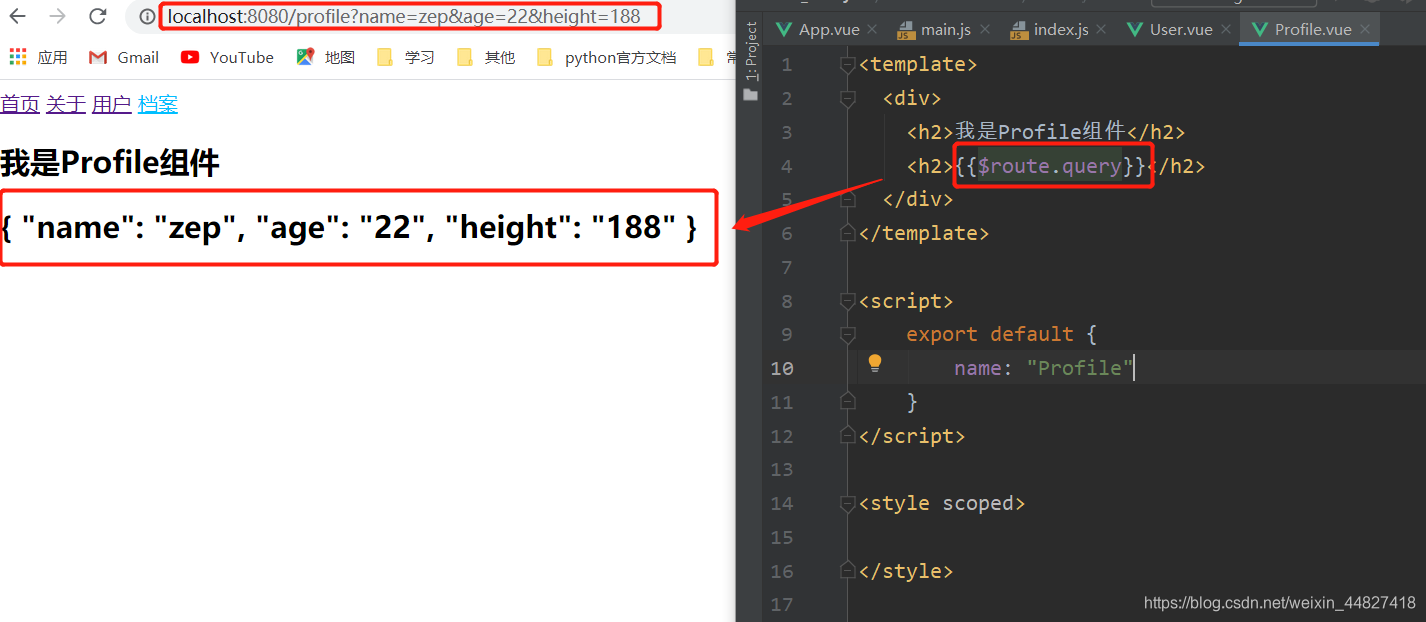
Task: Switch to the main.js editor tab
Action: (934, 30)
